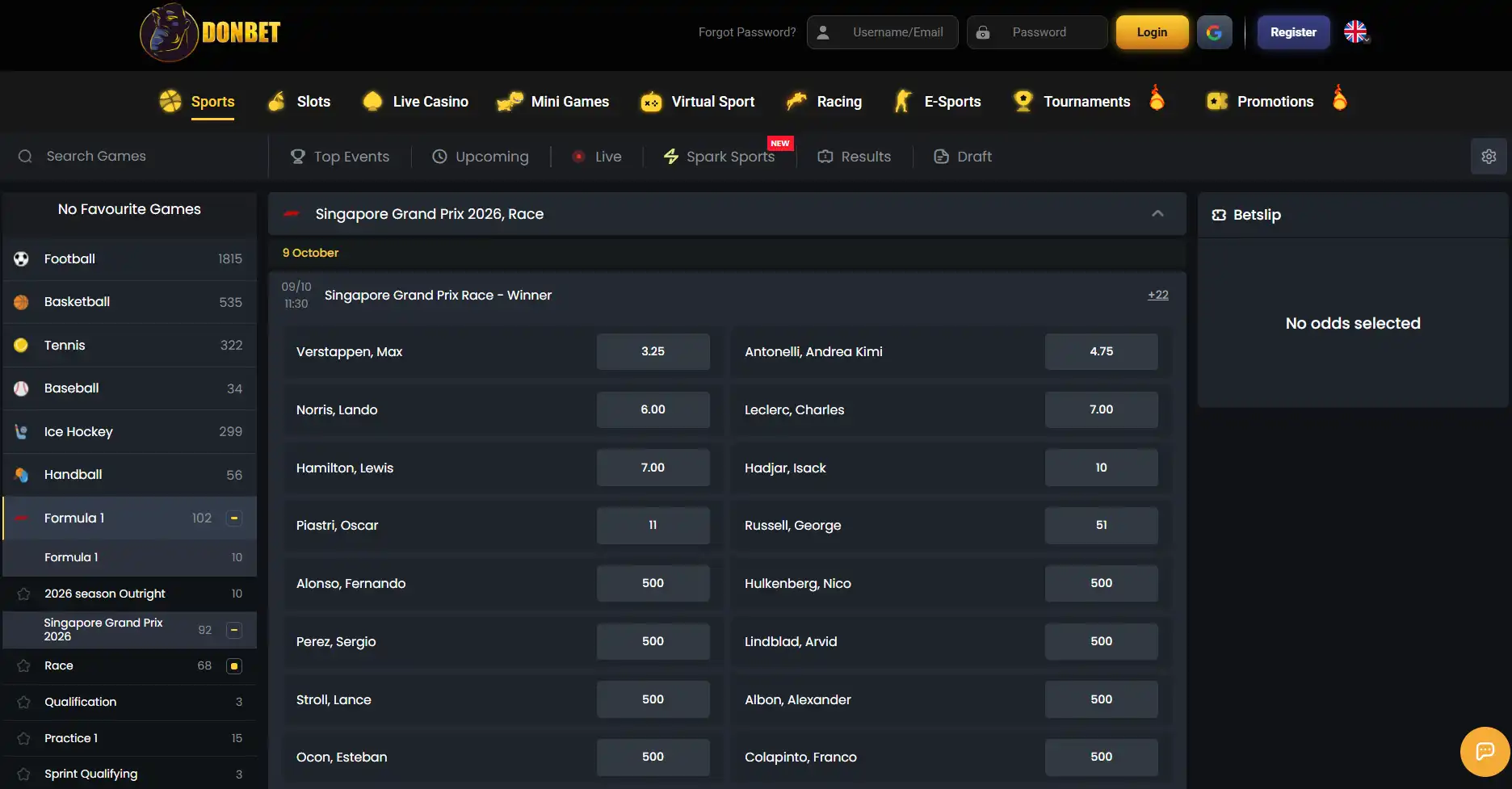Click the Tournaments flame icon
This screenshot has width=1512, height=789.
coord(1157,98)
